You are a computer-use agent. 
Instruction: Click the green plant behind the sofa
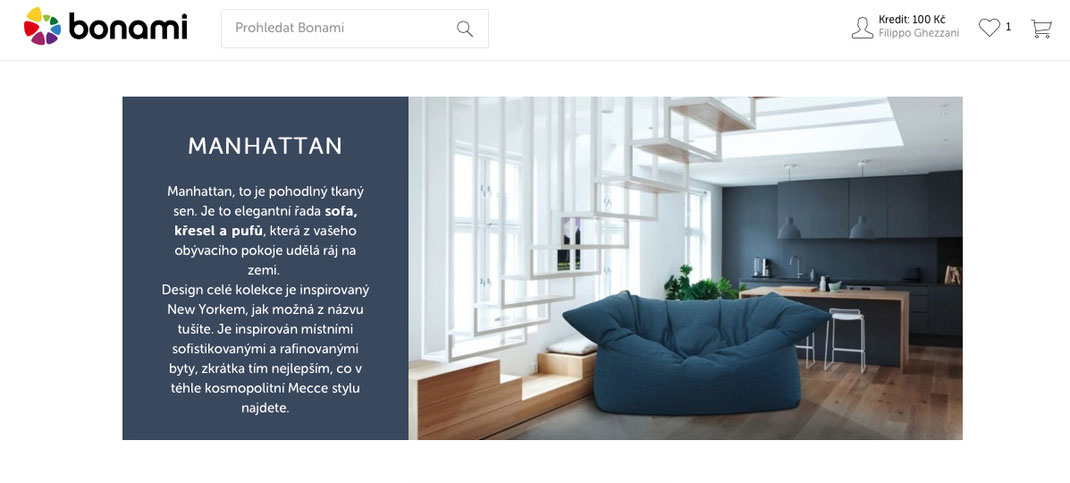click(x=703, y=284)
